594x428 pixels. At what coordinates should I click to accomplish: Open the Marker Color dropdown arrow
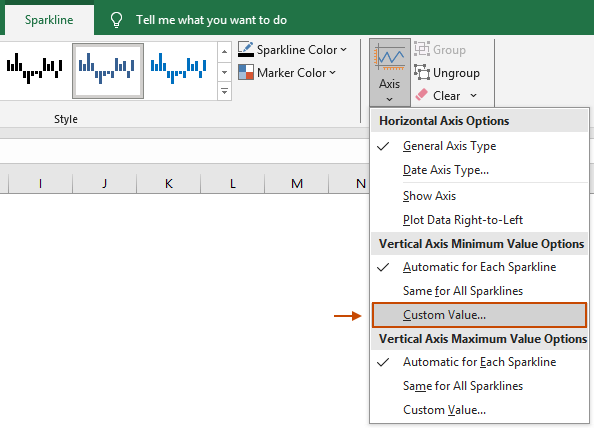pos(332,72)
